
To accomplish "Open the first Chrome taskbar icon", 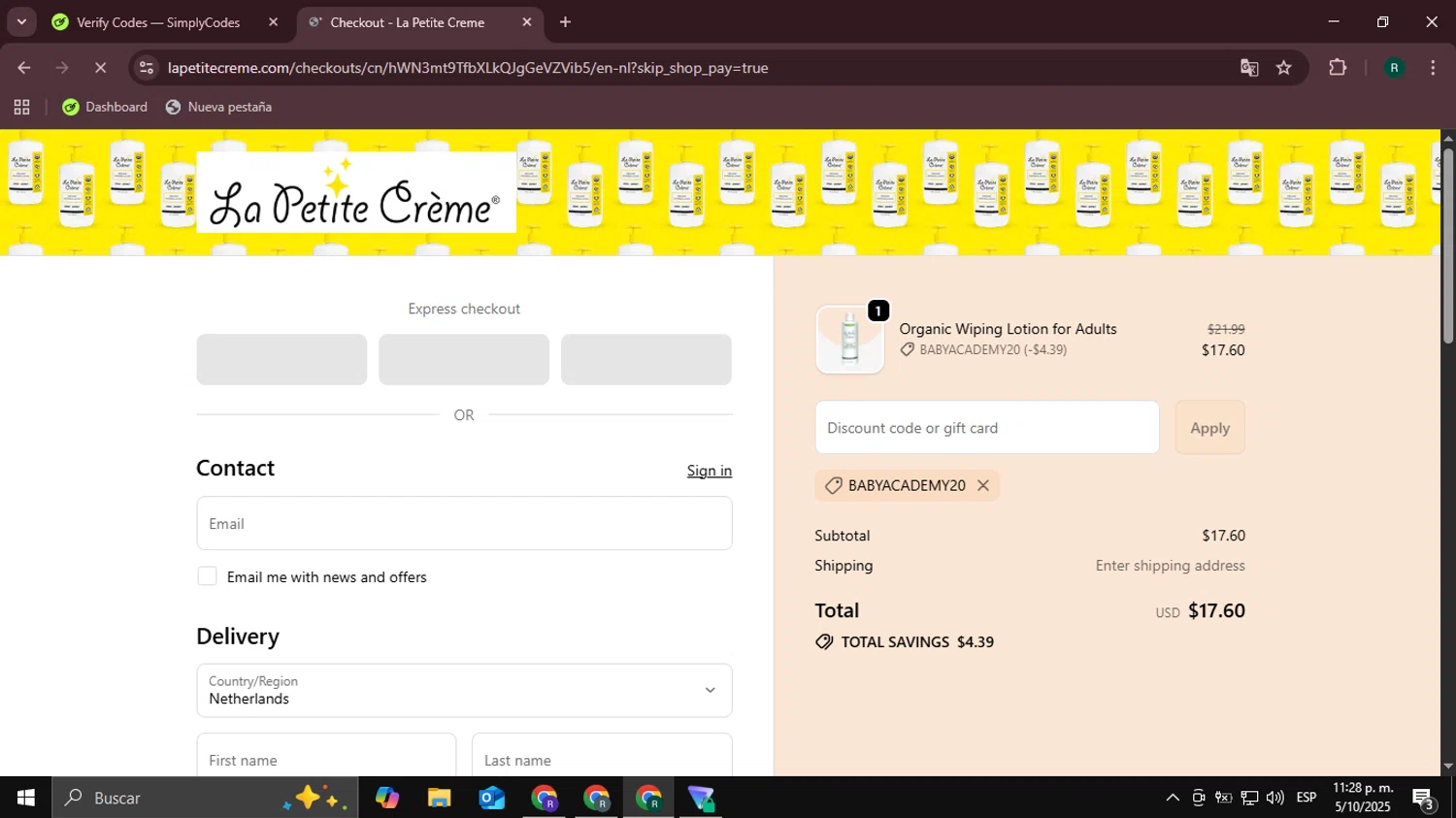I will tap(545, 798).
